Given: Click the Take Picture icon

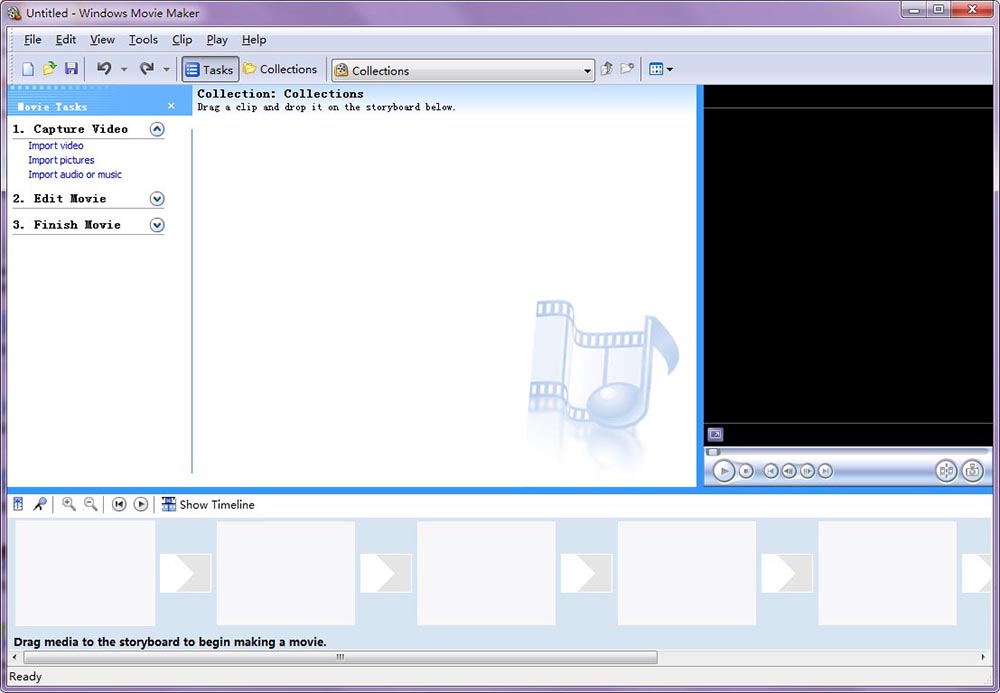Looking at the screenshot, I should [972, 471].
